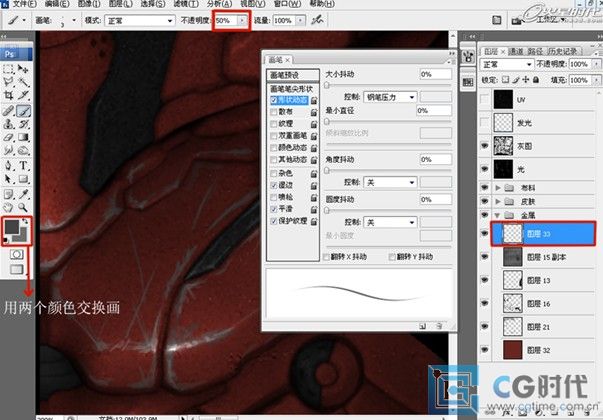Select the Hand tool
The width and height of the screenshot is (603, 420).
8,207
